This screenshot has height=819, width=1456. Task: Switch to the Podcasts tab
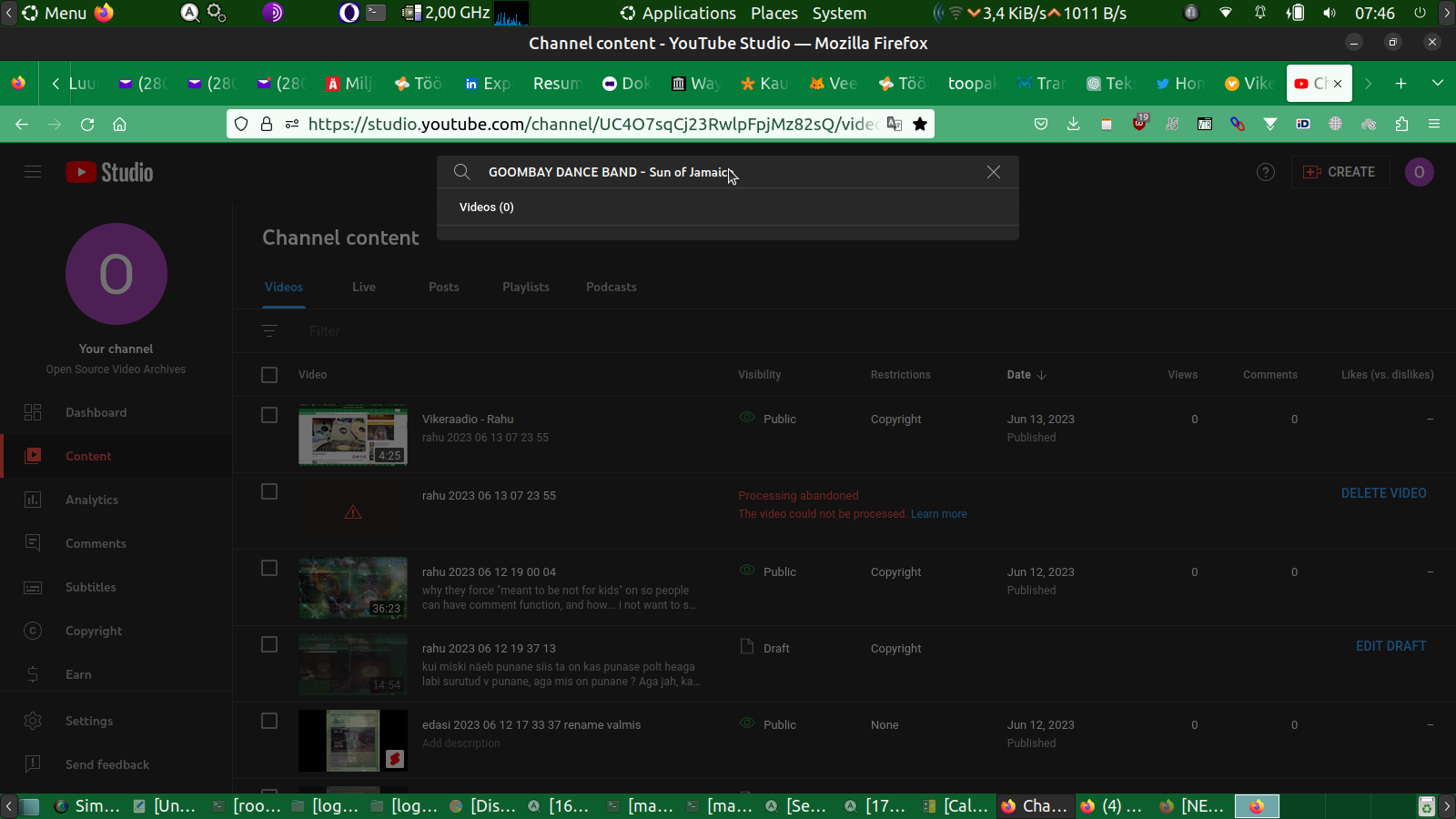point(611,287)
